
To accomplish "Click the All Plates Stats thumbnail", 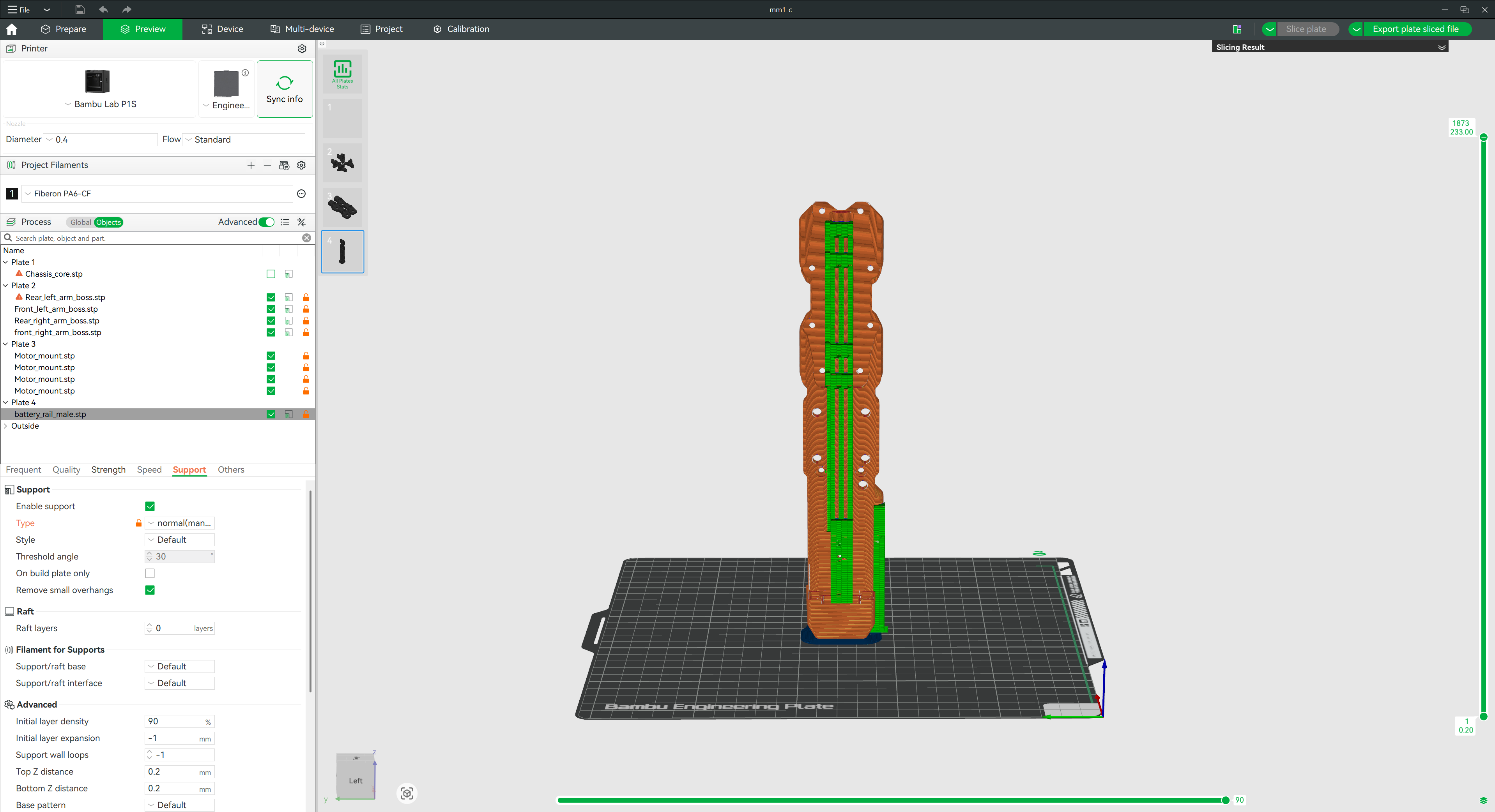I will coord(342,74).
